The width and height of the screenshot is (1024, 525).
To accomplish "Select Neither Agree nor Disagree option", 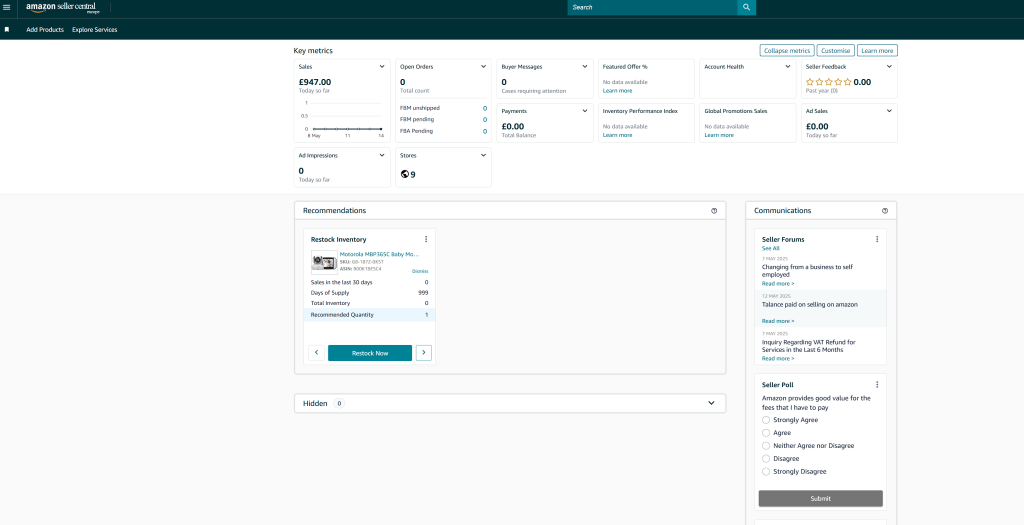I will coord(766,445).
